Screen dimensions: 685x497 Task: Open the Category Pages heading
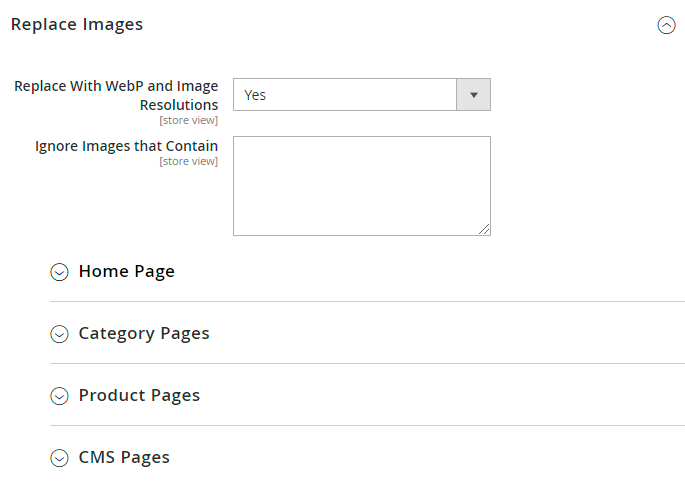pyautogui.click(x=144, y=333)
